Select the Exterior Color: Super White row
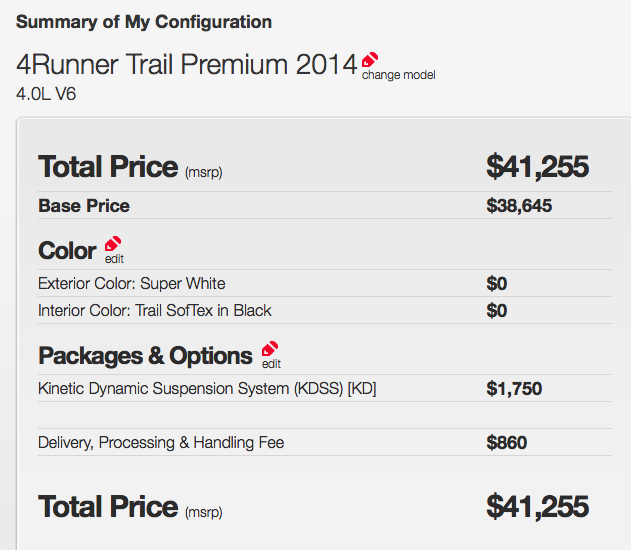The image size is (631, 550). (x=325, y=283)
